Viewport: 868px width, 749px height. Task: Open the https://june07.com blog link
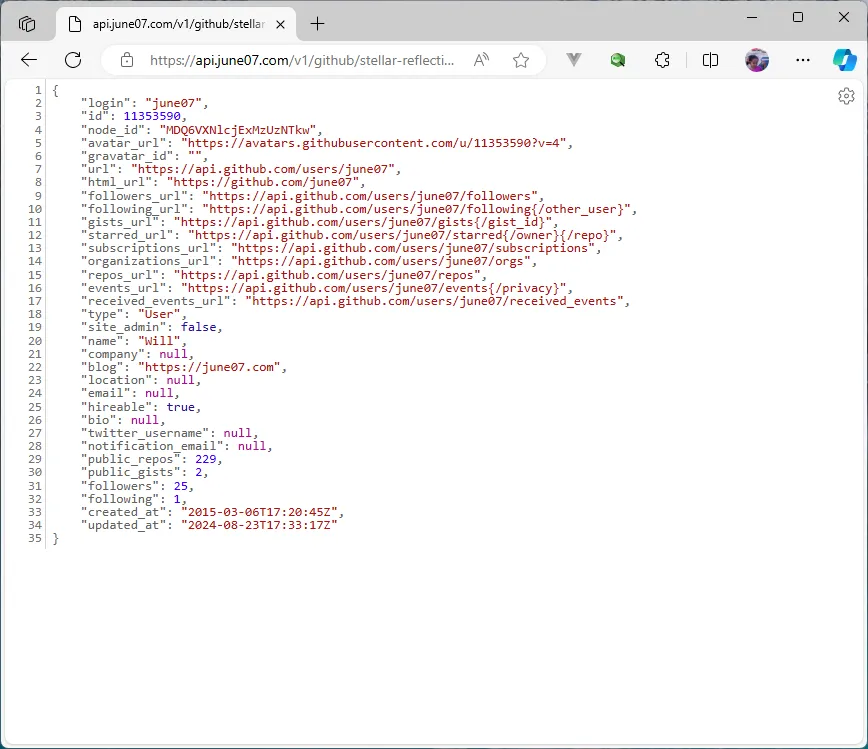point(209,367)
